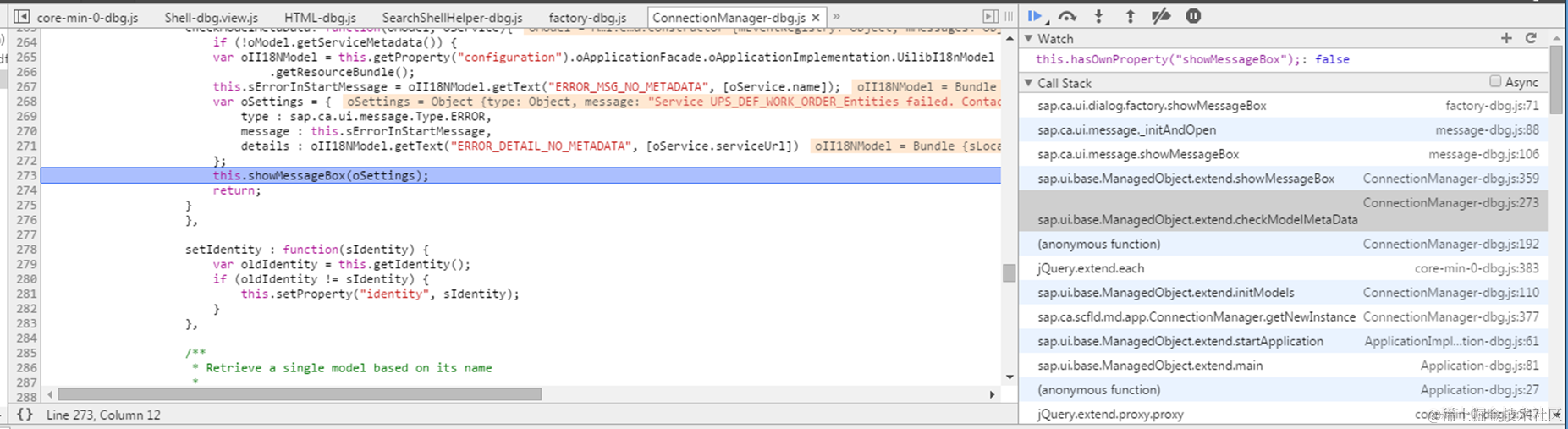Screen dimensions: 1568x429
Task: Select the hasOwnProperty watch expression
Action: pos(1192,59)
